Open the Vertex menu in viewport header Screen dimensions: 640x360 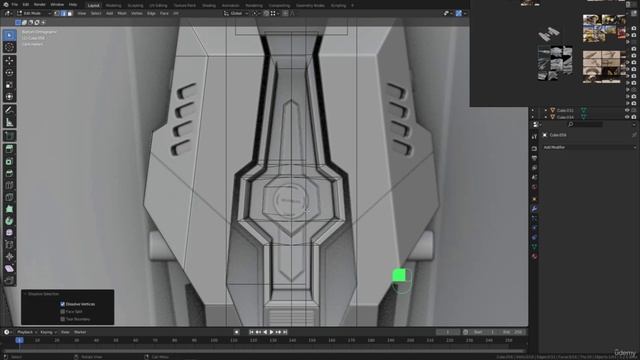point(137,13)
